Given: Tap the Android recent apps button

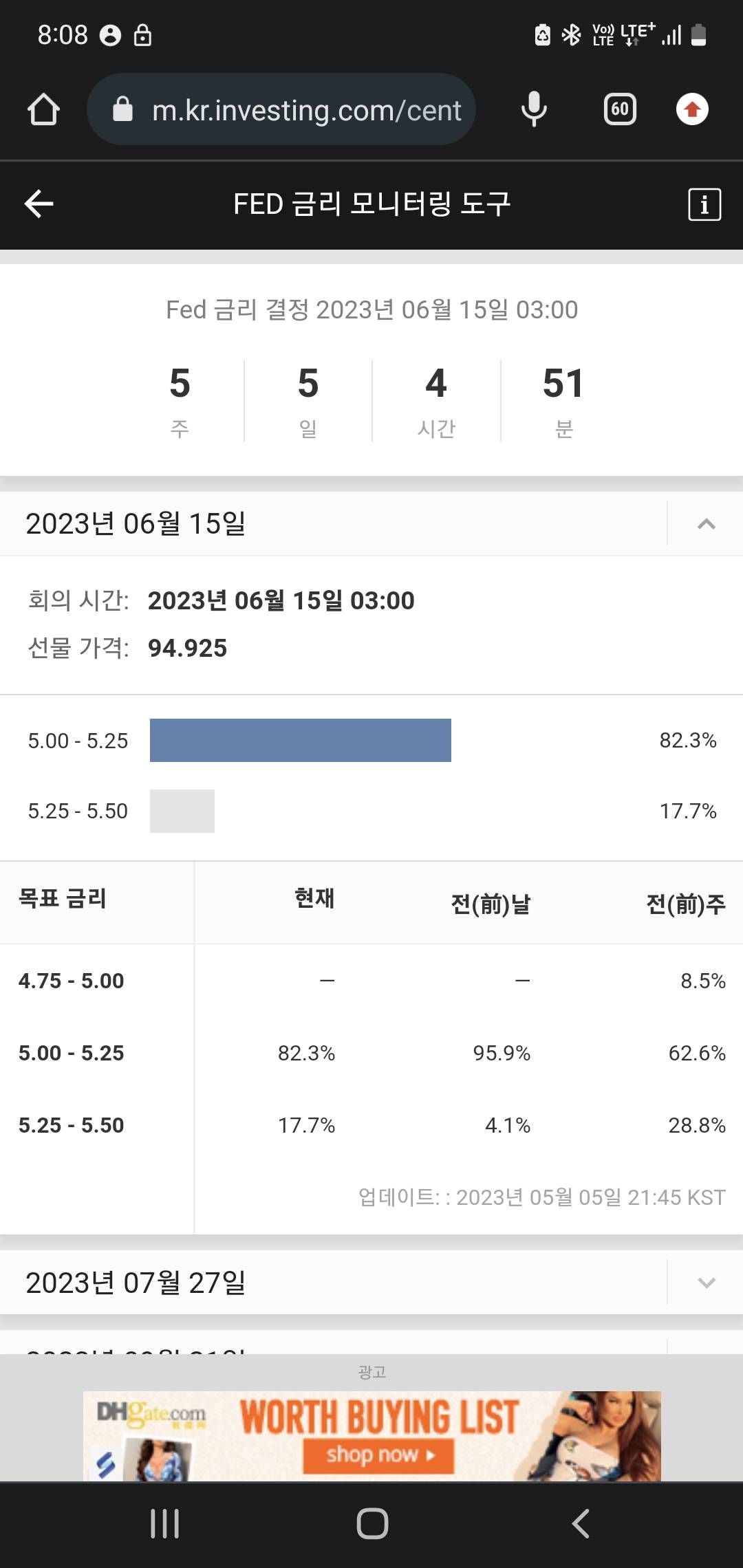Looking at the screenshot, I should click(165, 1523).
